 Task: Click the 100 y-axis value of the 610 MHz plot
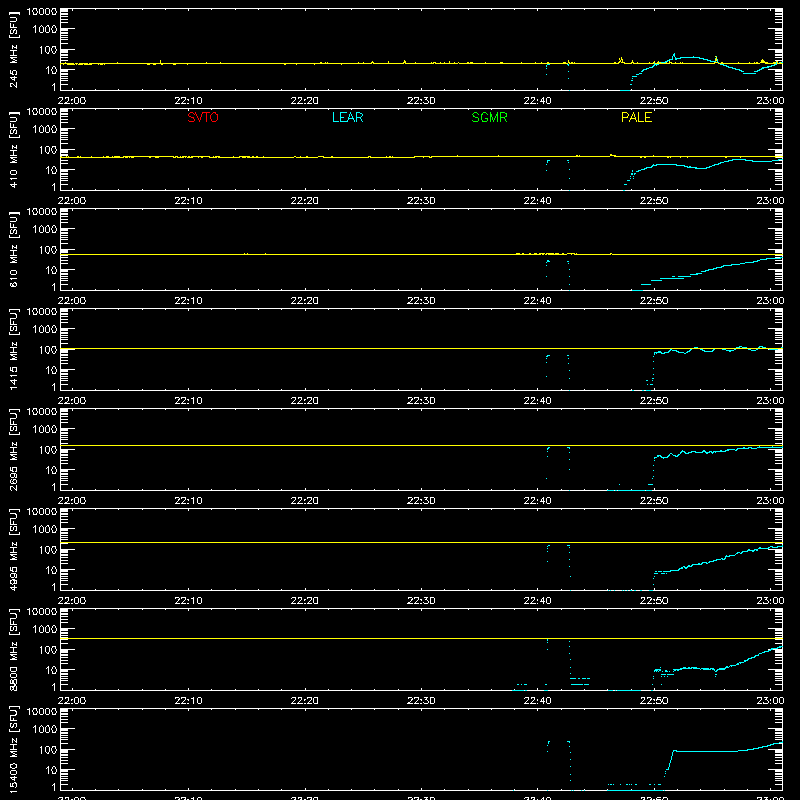pos(48,250)
